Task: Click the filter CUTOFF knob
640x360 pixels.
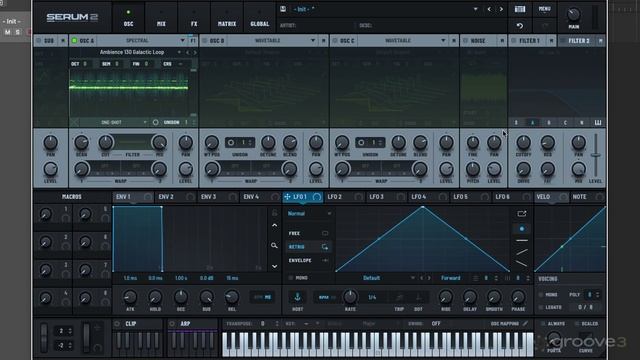Action: tap(523, 143)
